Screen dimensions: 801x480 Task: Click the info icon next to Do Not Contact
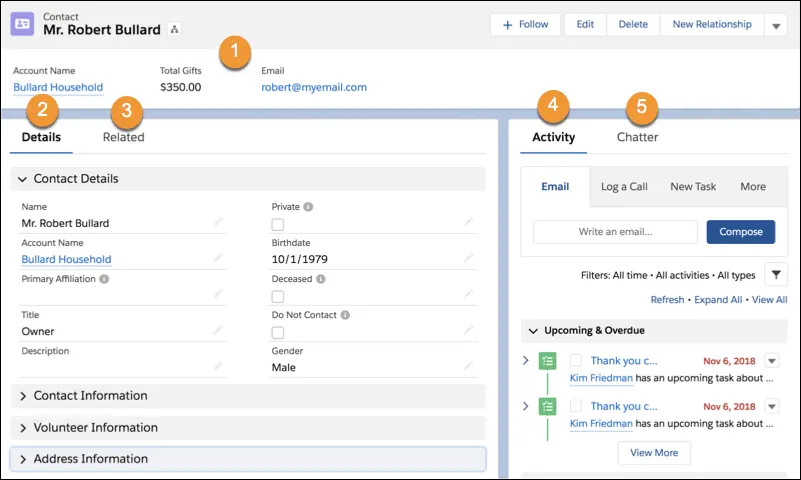click(345, 315)
